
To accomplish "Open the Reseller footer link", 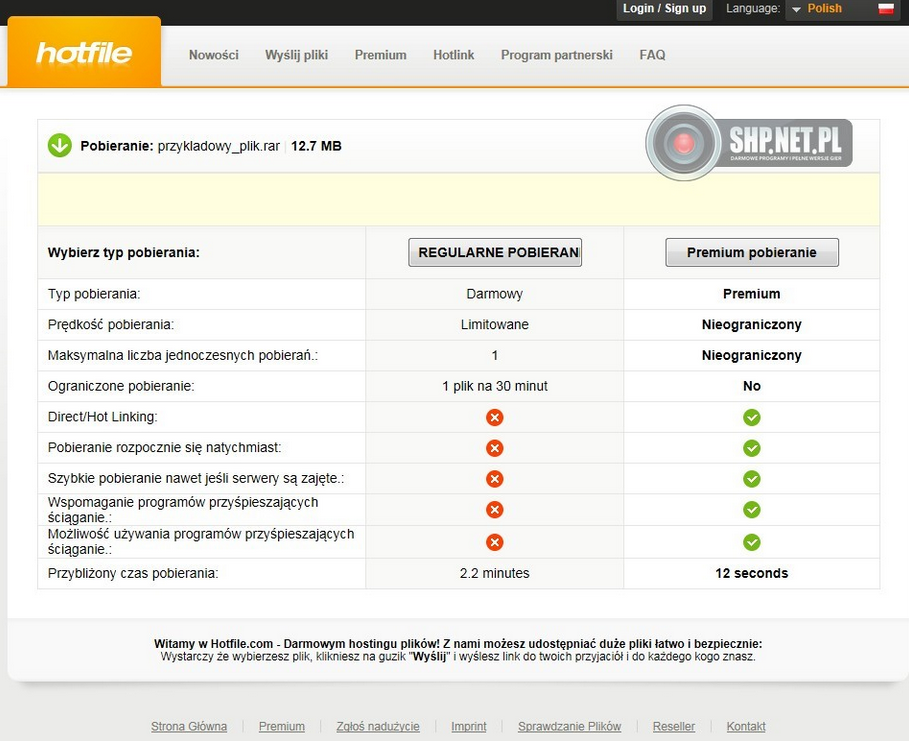I will click(x=674, y=727).
